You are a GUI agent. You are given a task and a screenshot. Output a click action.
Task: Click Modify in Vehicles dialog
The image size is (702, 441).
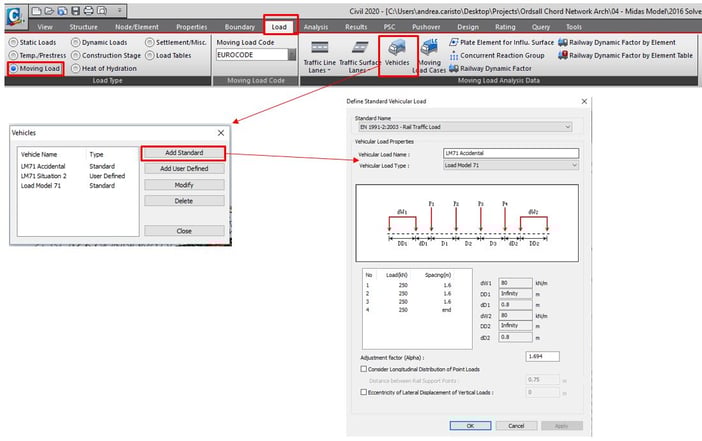(184, 185)
